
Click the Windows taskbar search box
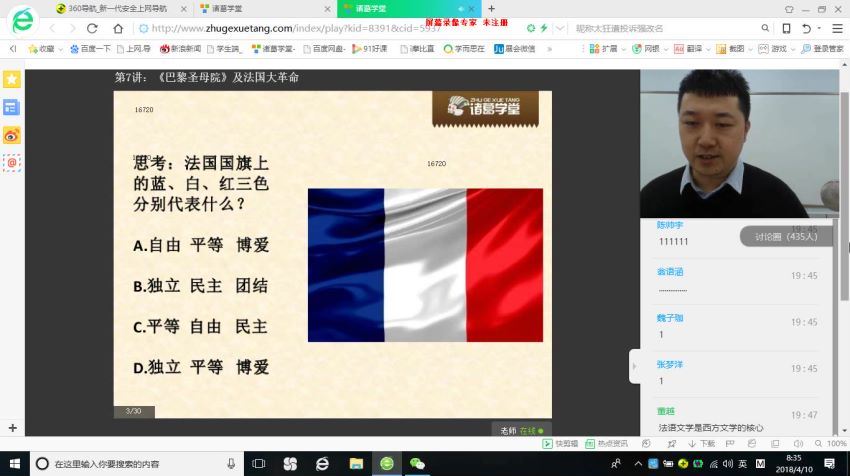136,464
